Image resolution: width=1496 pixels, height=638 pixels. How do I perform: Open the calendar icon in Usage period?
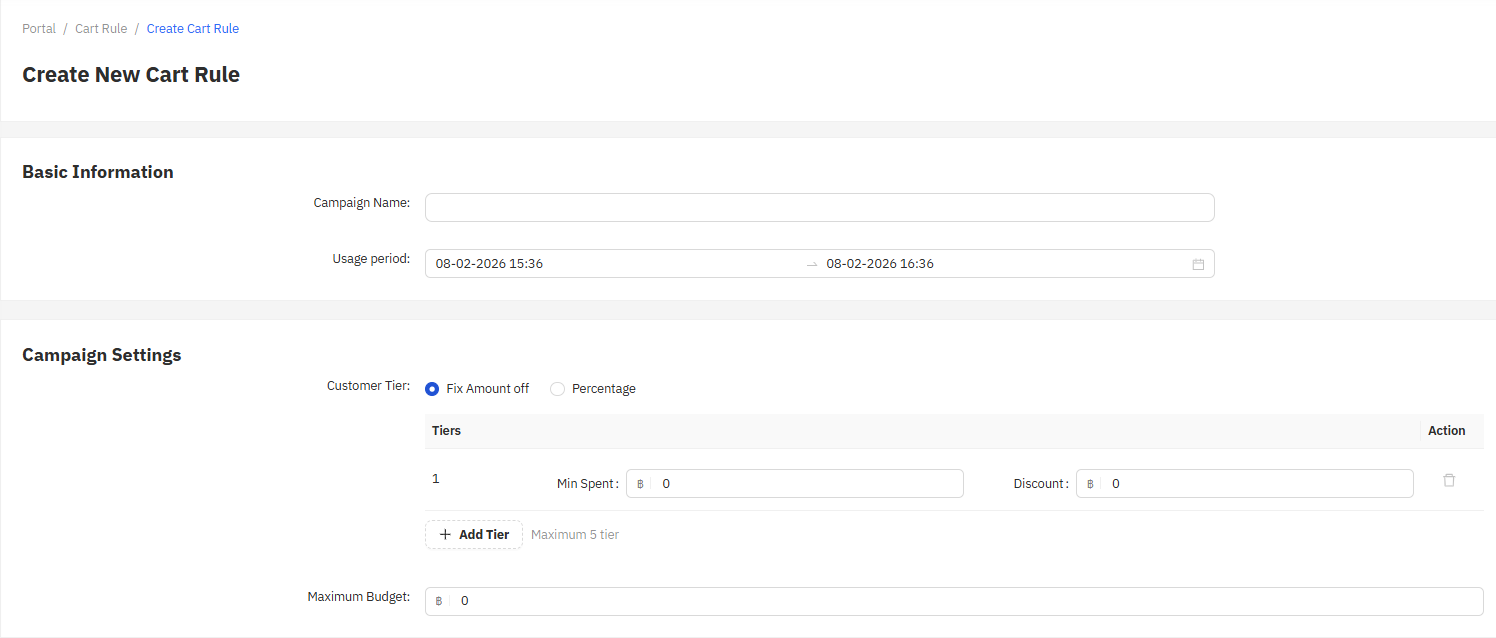pos(1198,264)
